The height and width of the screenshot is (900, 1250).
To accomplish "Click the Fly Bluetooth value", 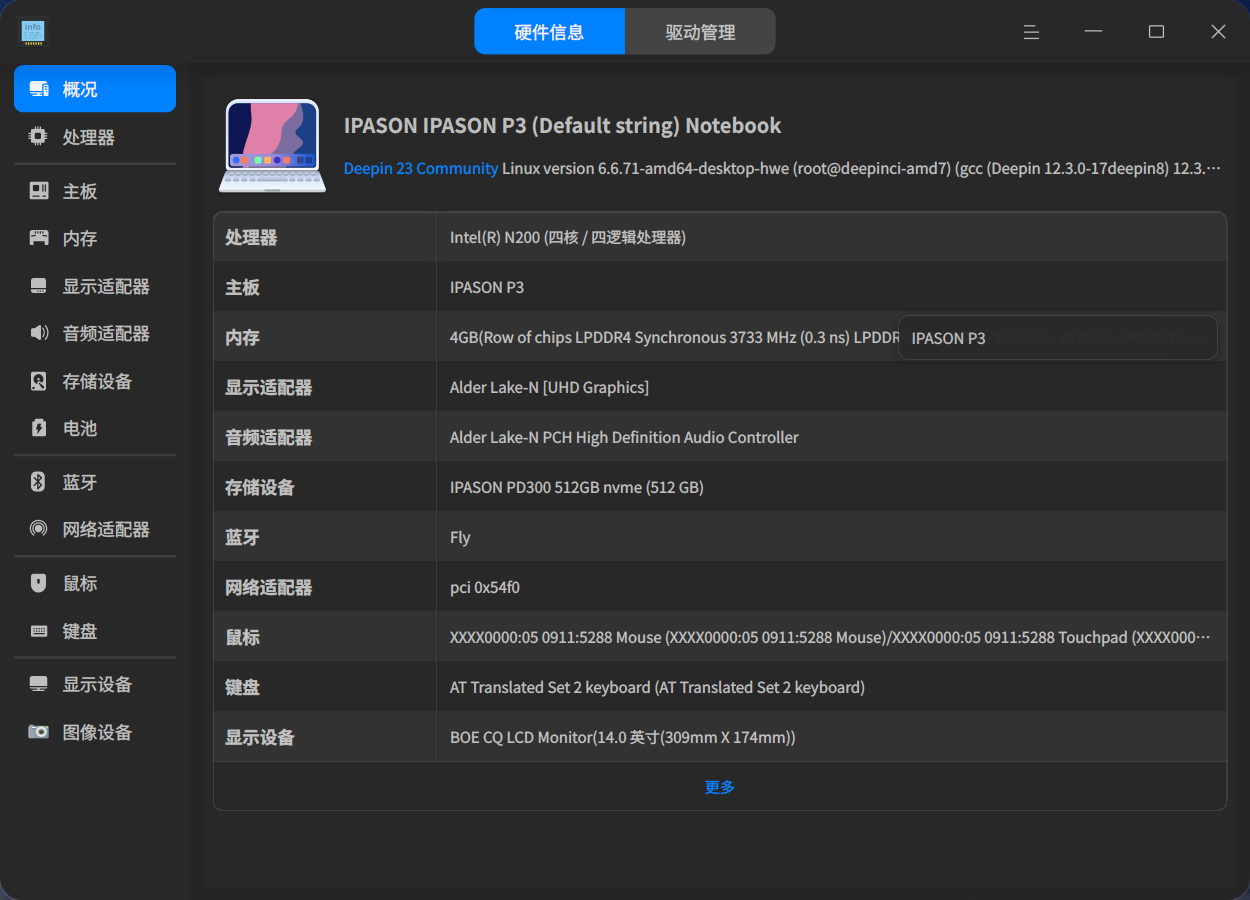I will point(460,537).
